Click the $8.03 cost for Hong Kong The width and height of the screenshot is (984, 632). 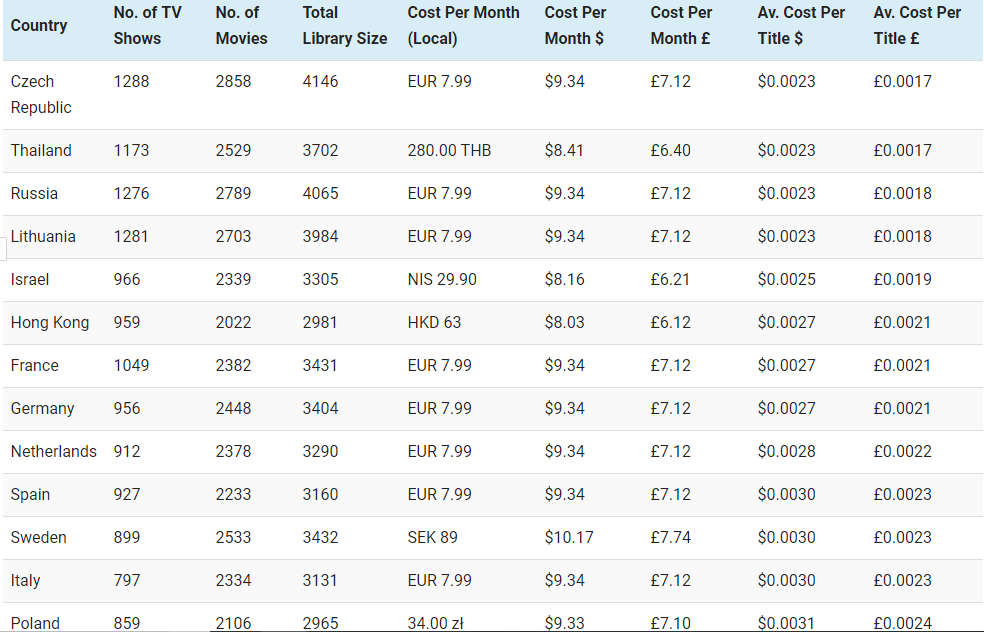click(565, 323)
